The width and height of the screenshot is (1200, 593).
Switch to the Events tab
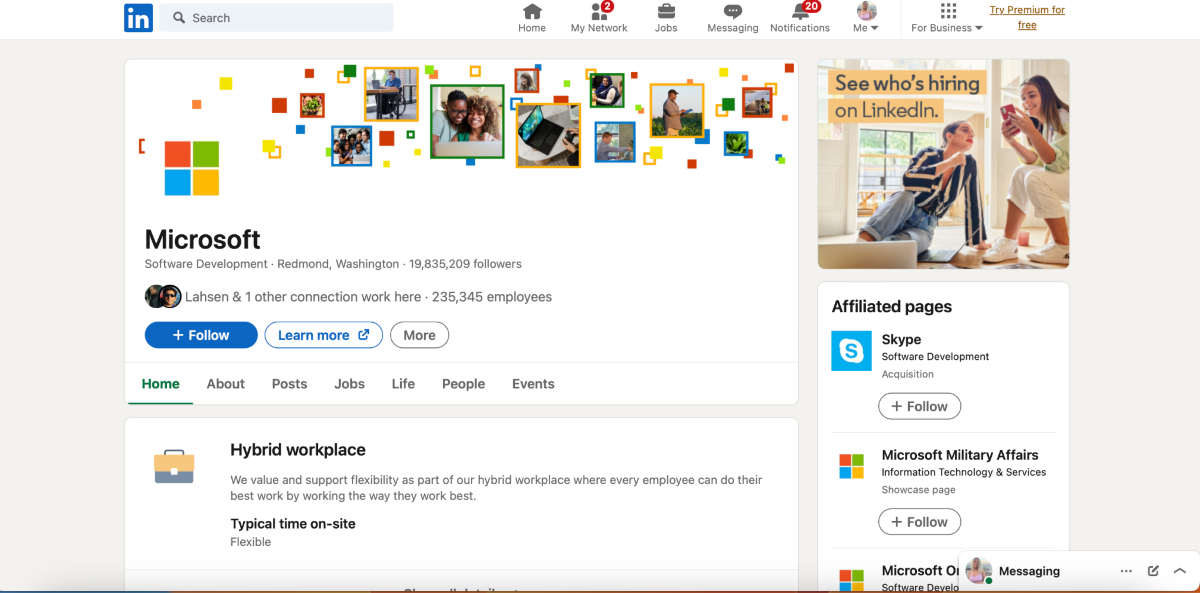point(533,384)
